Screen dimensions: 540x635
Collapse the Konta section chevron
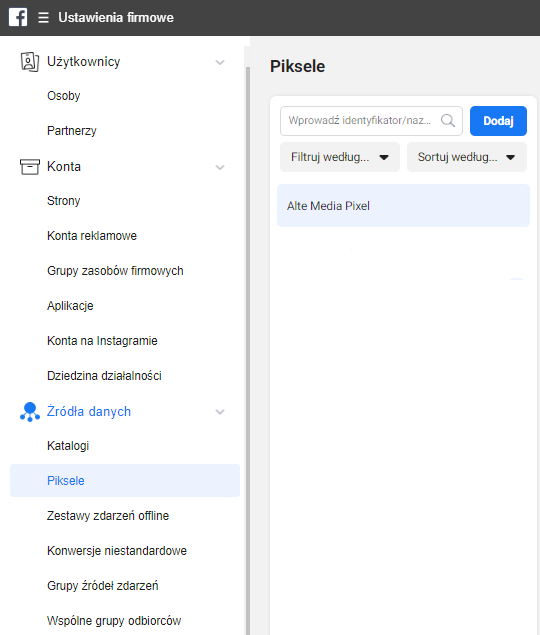[x=220, y=167]
